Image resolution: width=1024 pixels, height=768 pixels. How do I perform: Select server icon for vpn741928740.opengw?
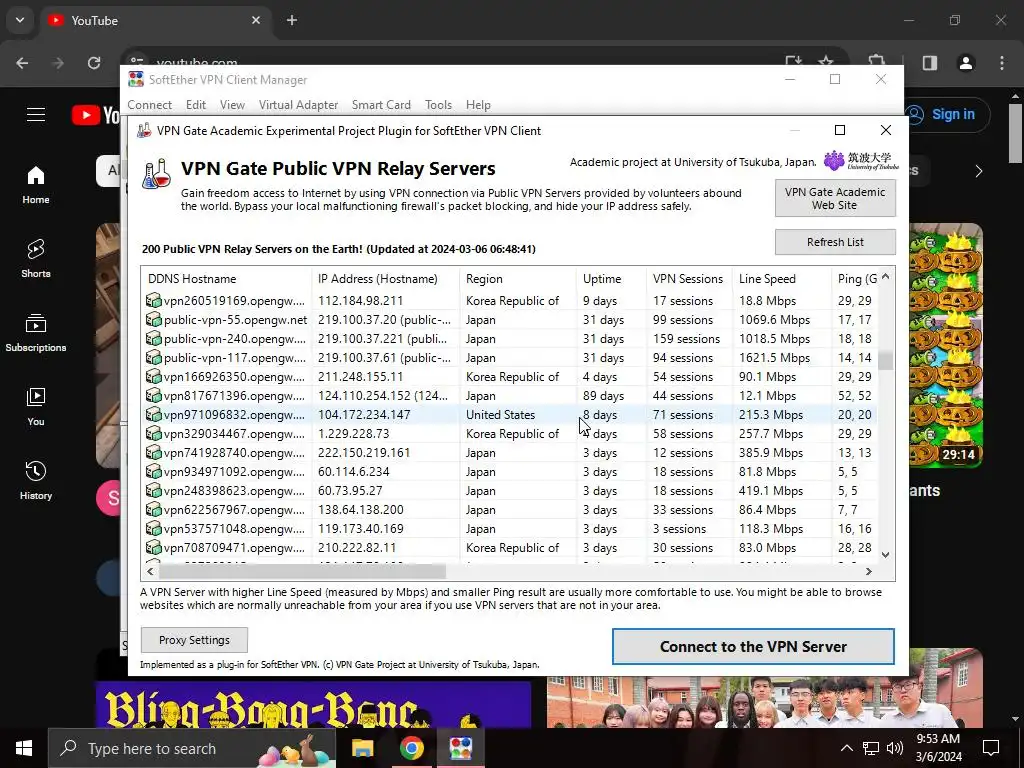pyautogui.click(x=153, y=452)
